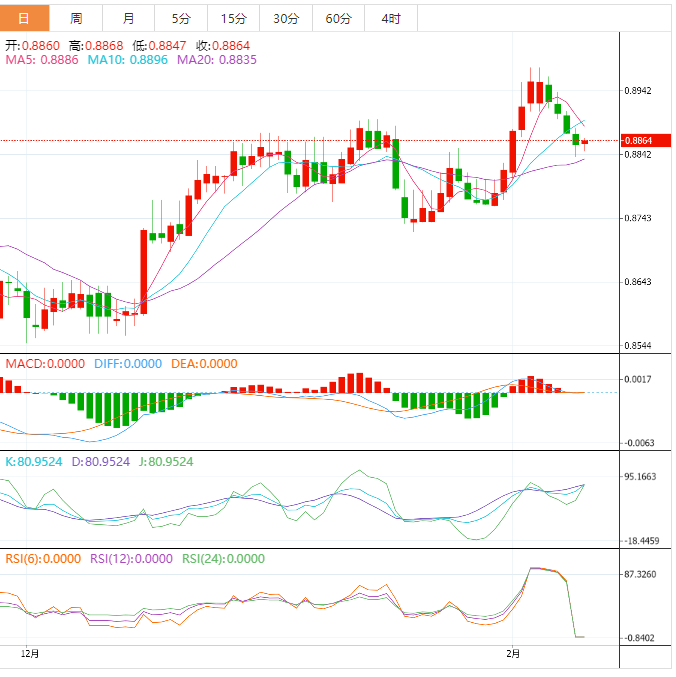The width and height of the screenshot is (676, 677).
Task: Choose the 30分 timeframe tab
Action: click(286, 18)
